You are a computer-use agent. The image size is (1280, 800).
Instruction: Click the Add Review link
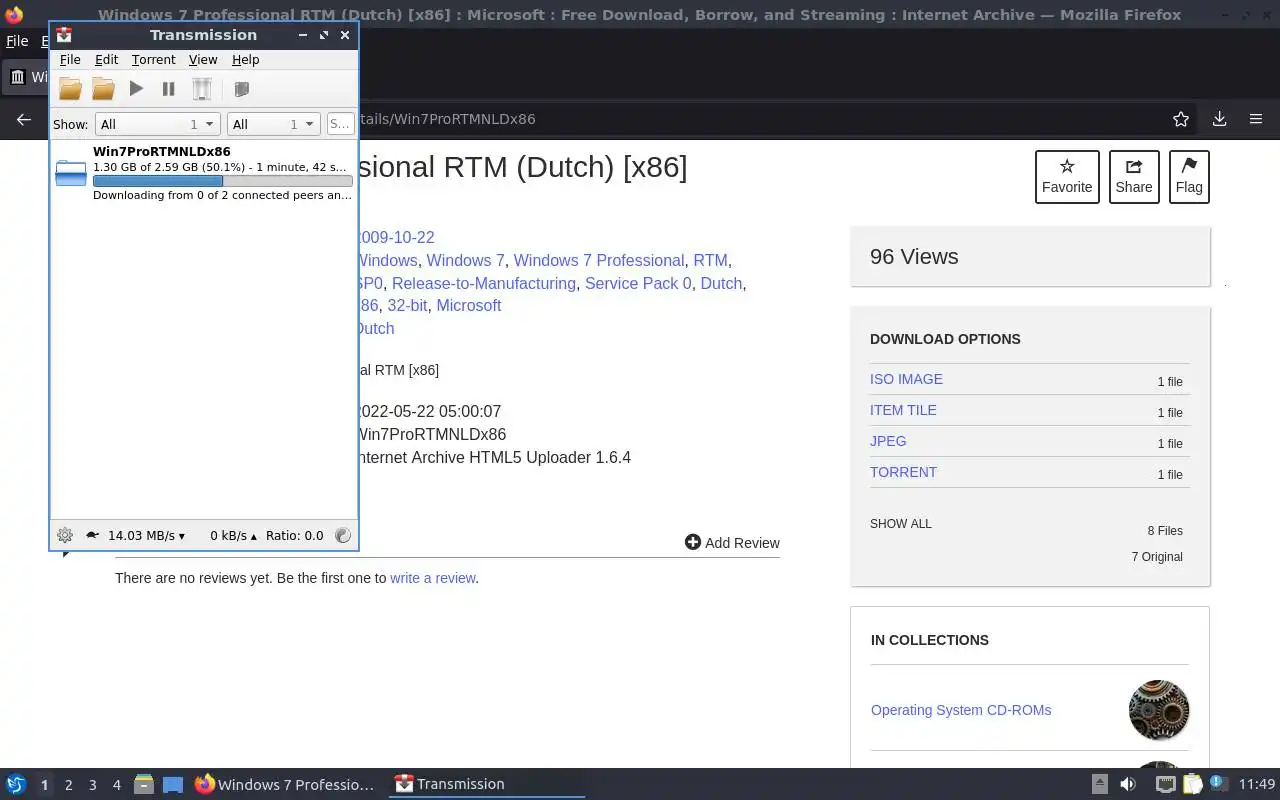tap(732, 543)
